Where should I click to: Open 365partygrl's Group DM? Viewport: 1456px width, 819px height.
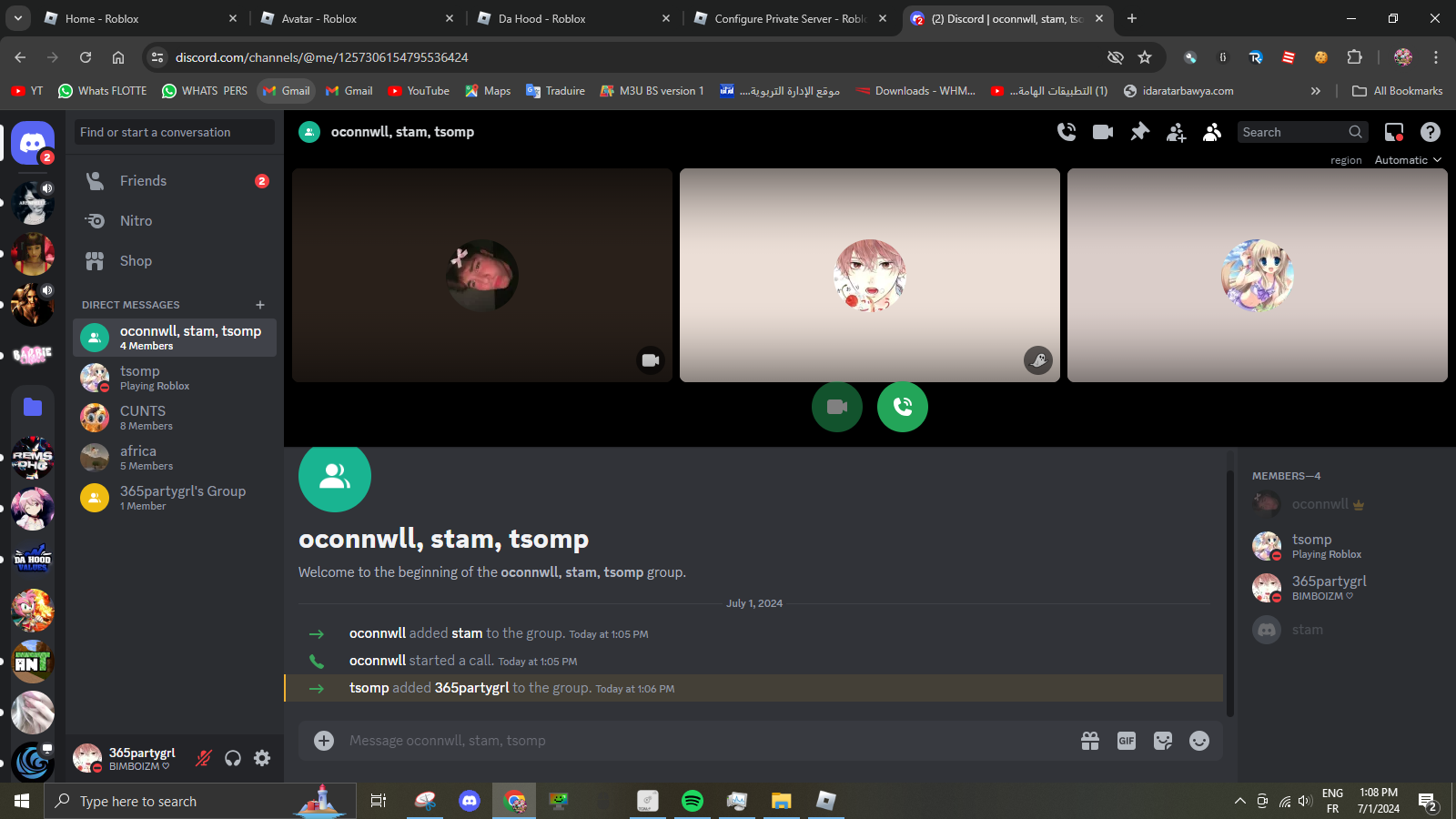point(175,498)
